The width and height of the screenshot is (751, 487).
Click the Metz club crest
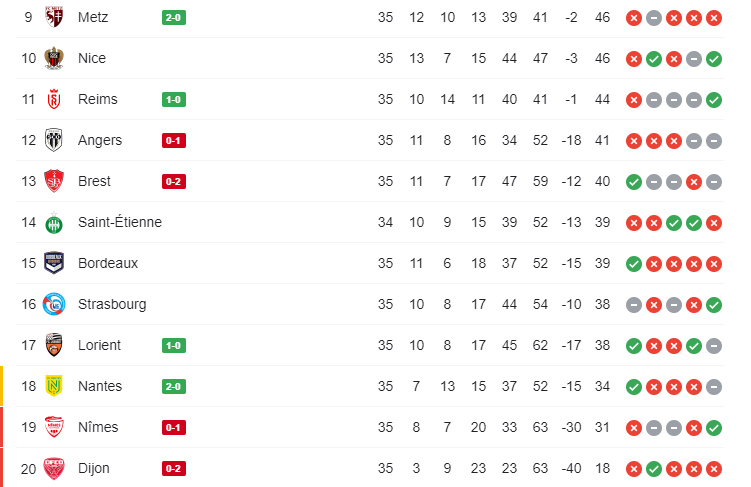tap(54, 17)
